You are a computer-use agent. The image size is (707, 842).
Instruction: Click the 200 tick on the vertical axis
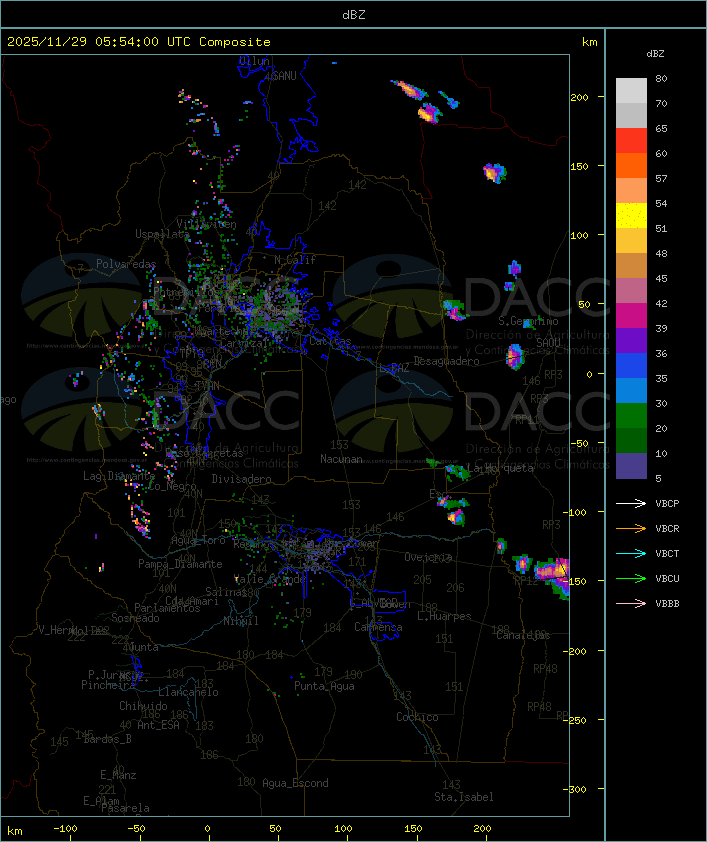[579, 97]
